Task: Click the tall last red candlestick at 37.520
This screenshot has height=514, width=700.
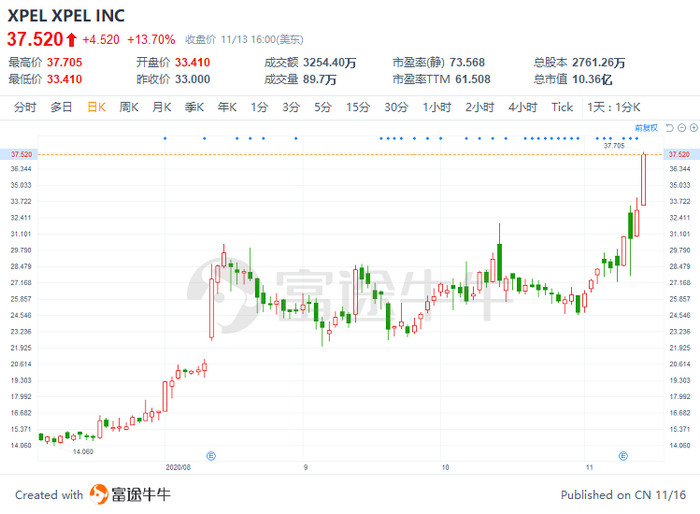Action: [x=643, y=180]
